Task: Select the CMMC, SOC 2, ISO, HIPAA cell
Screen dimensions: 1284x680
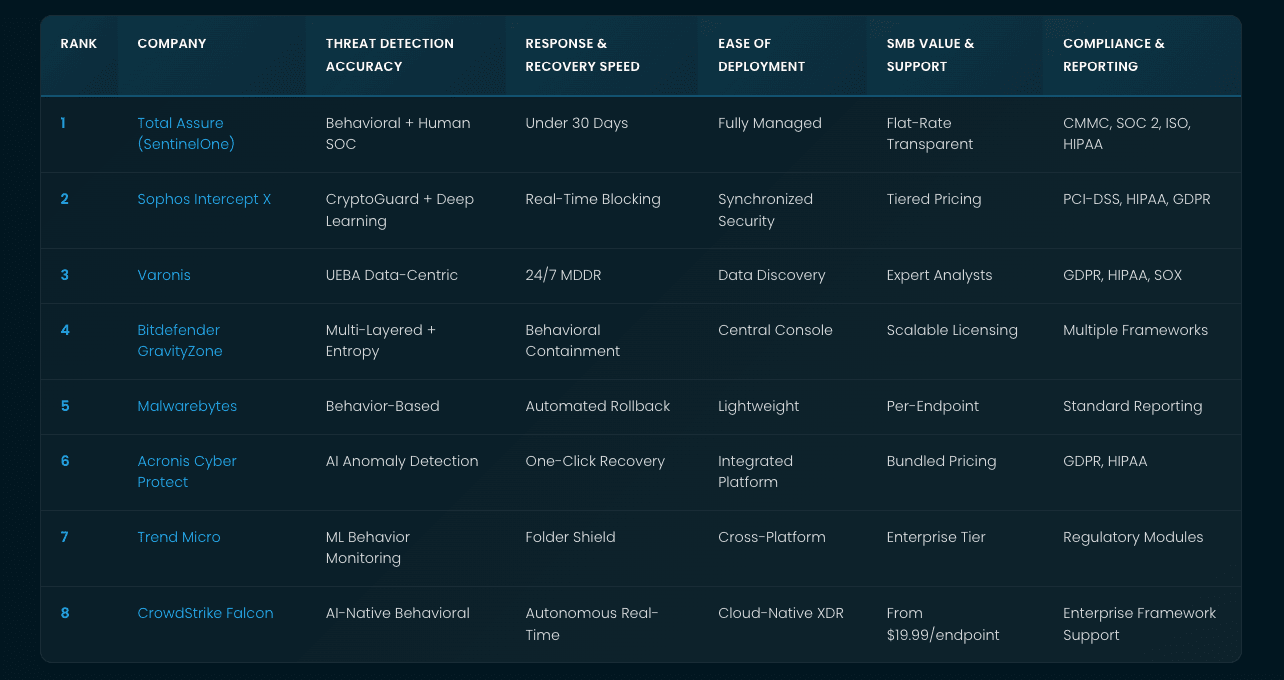Action: pyautogui.click(x=1140, y=134)
